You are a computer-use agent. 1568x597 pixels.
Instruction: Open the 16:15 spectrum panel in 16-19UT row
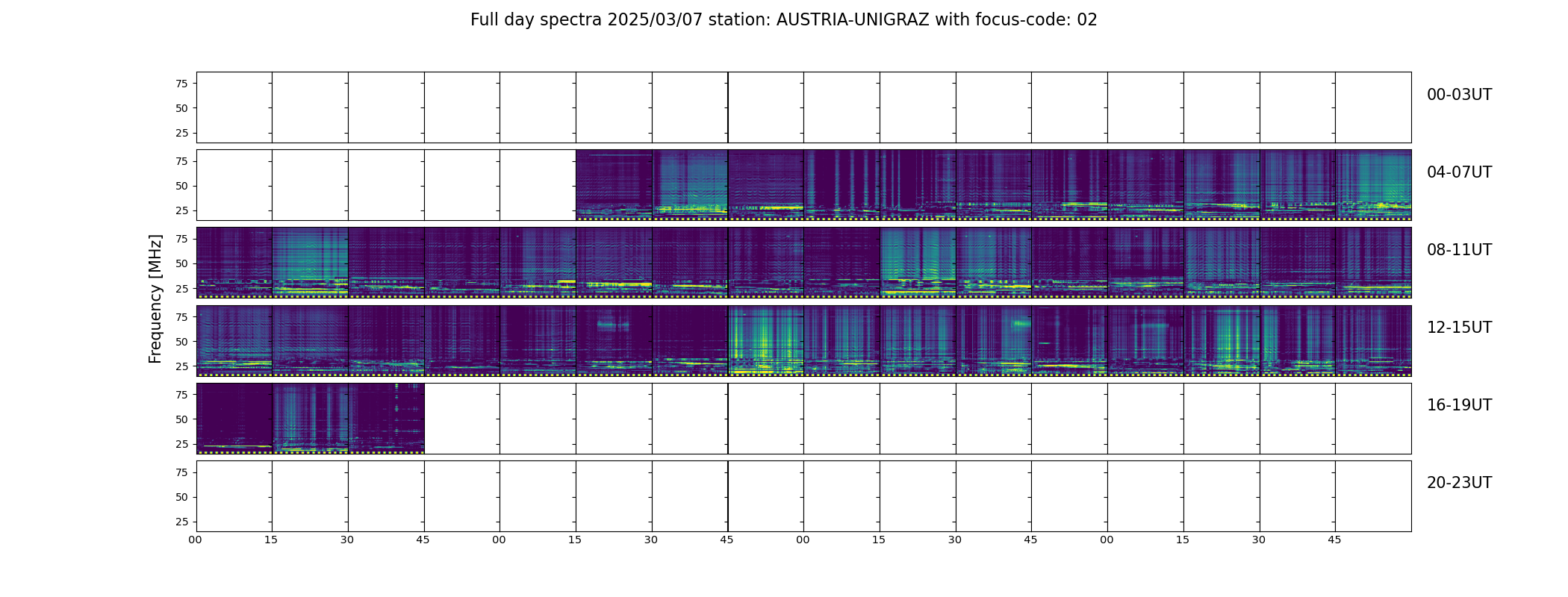pyautogui.click(x=310, y=418)
